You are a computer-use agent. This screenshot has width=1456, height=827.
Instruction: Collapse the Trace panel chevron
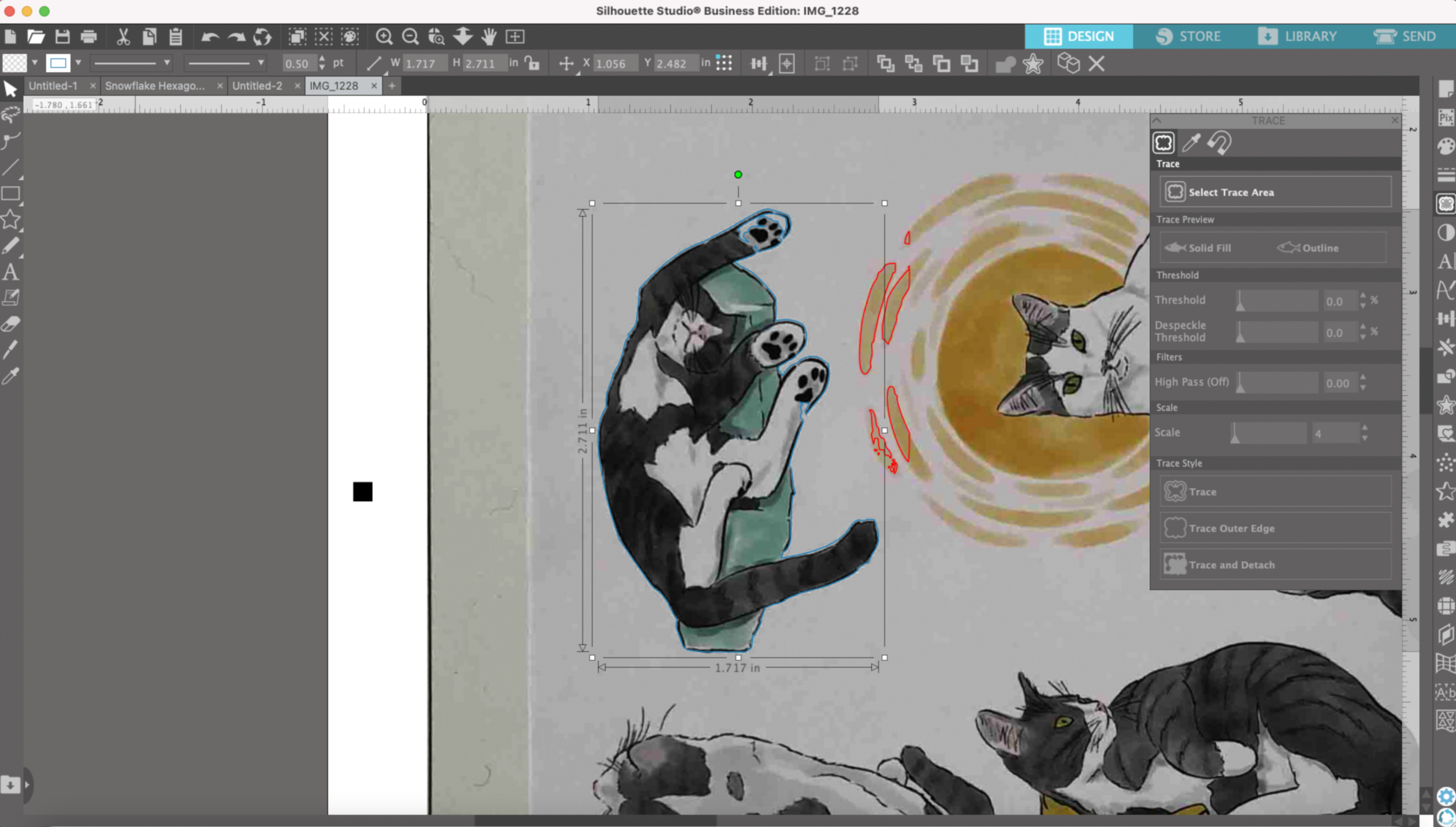1157,120
